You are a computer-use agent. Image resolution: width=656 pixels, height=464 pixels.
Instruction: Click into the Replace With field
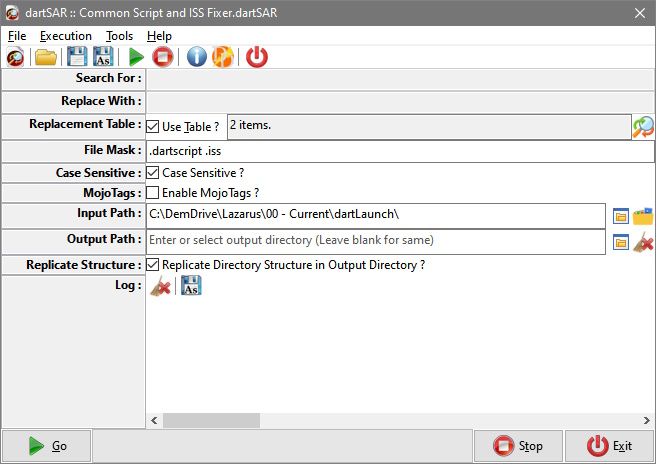(x=400, y=102)
